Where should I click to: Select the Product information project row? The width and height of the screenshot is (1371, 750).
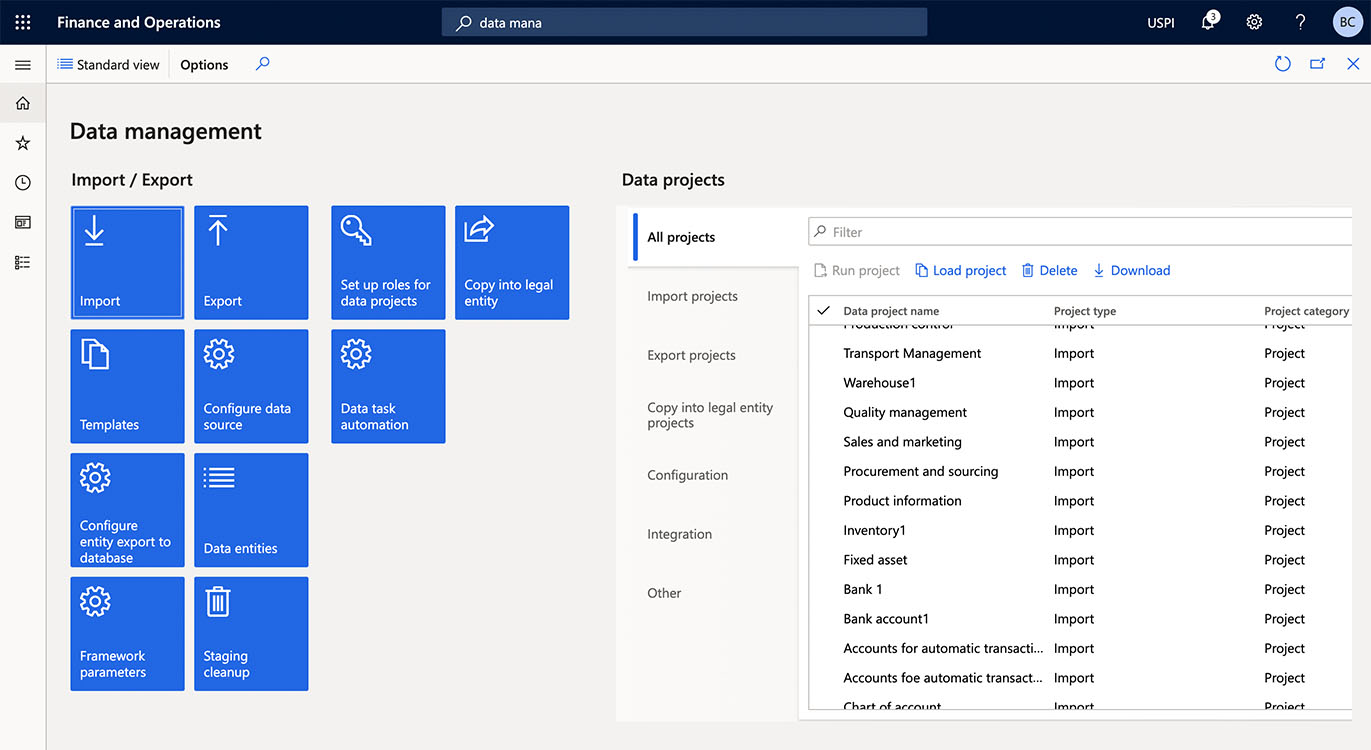(1080, 501)
